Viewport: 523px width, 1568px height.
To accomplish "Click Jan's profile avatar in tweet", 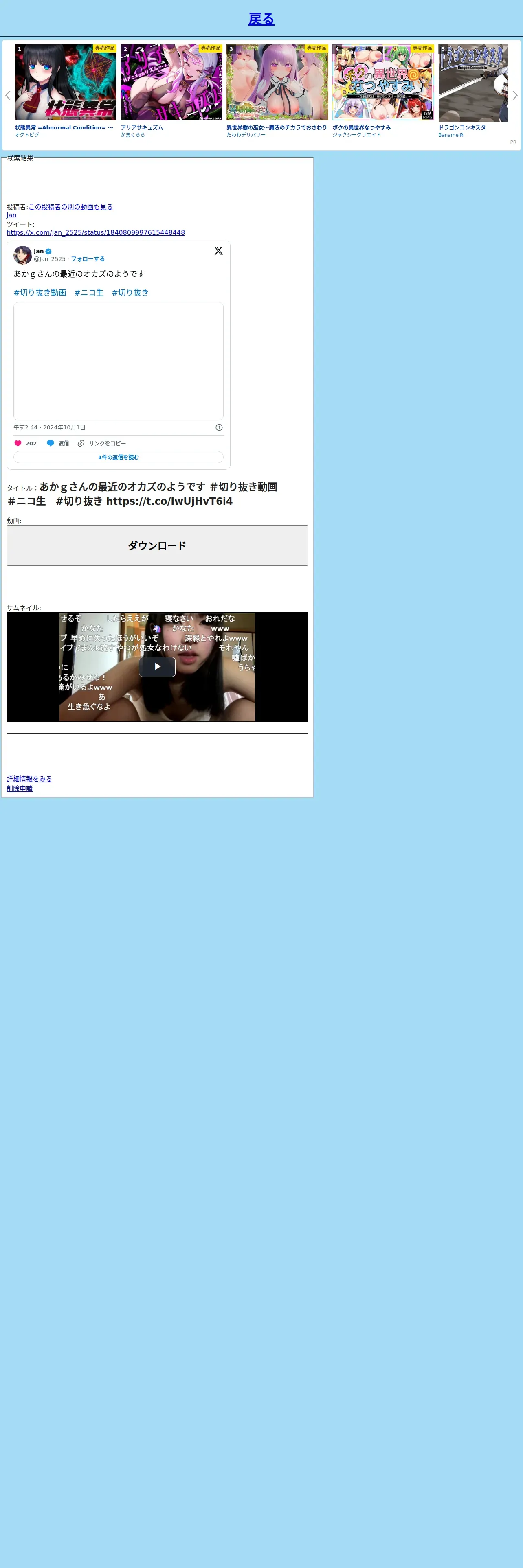I will point(22,255).
